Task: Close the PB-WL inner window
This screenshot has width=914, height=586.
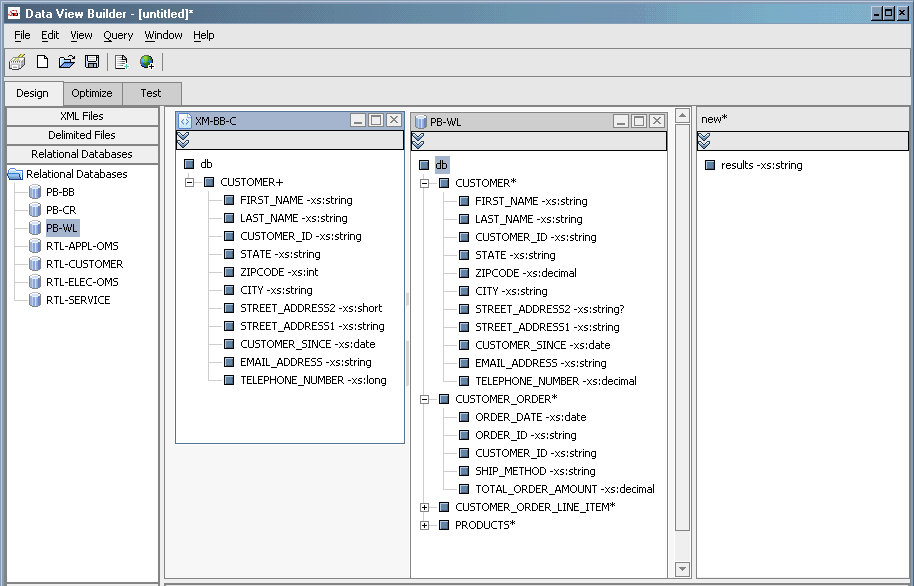Action: [x=657, y=121]
